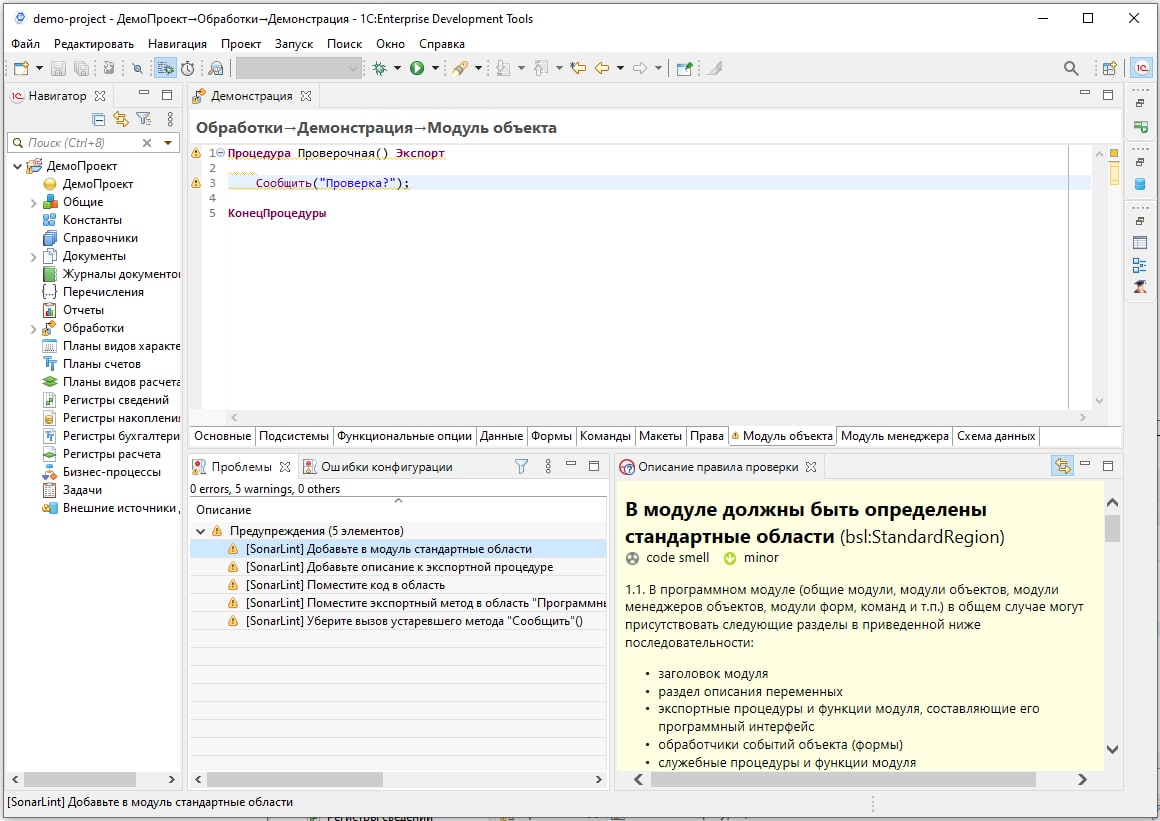Expand the Общие tree node
The image size is (1160, 821).
coord(33,203)
